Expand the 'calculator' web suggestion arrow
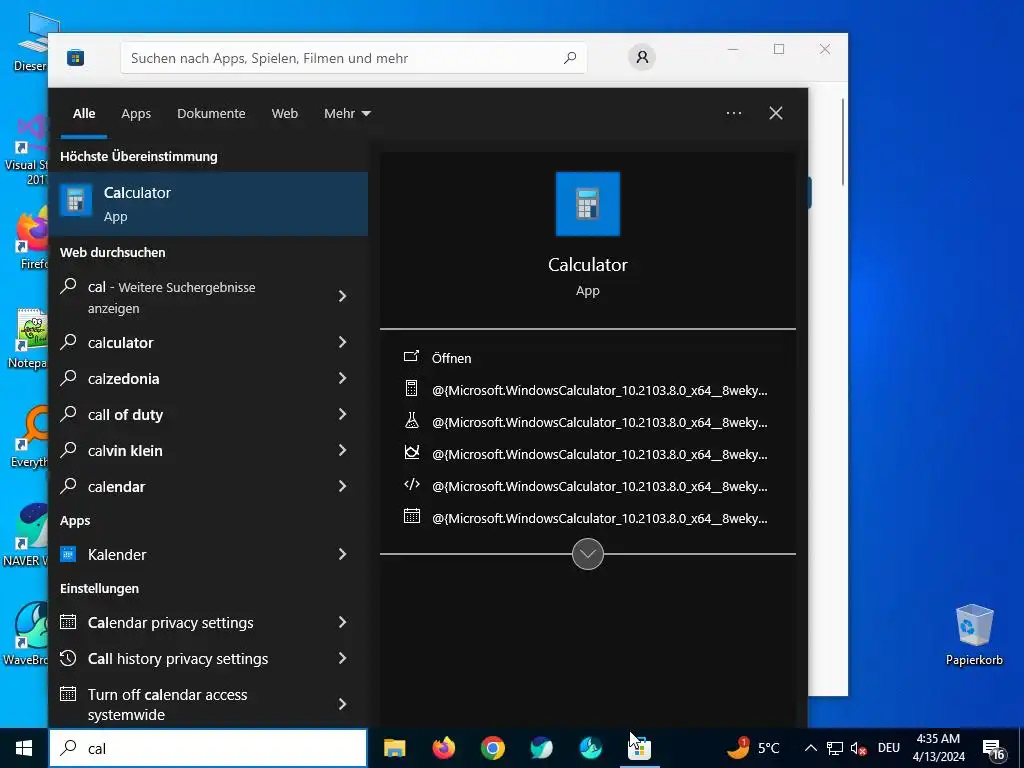This screenshot has height=768, width=1024. point(342,342)
